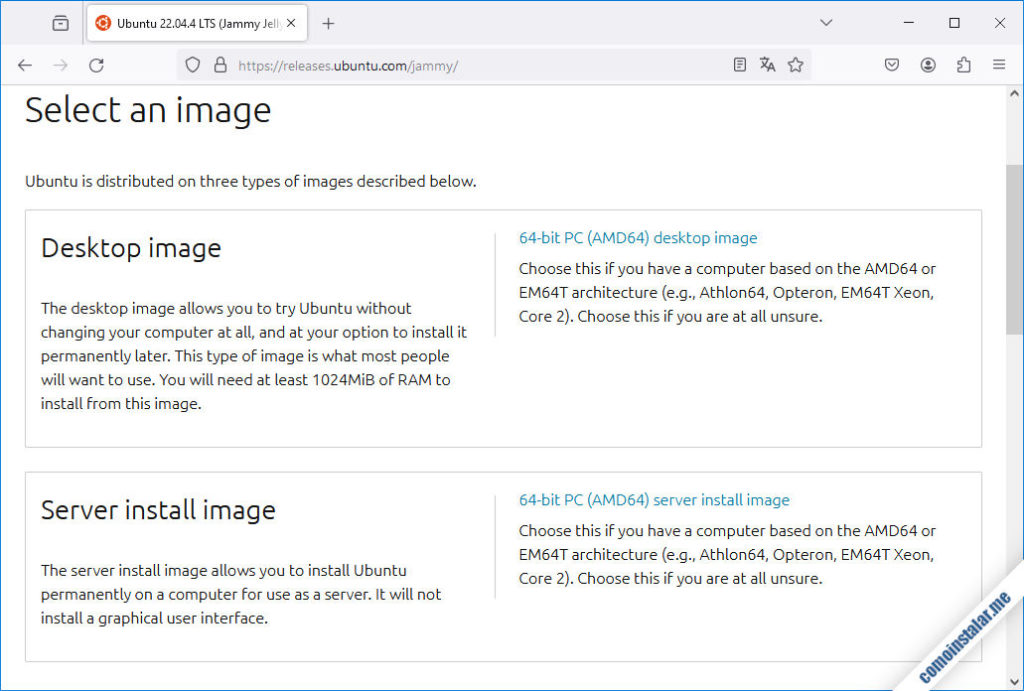Open the Firefox account icon
This screenshot has height=691, width=1024.
coord(927,64)
